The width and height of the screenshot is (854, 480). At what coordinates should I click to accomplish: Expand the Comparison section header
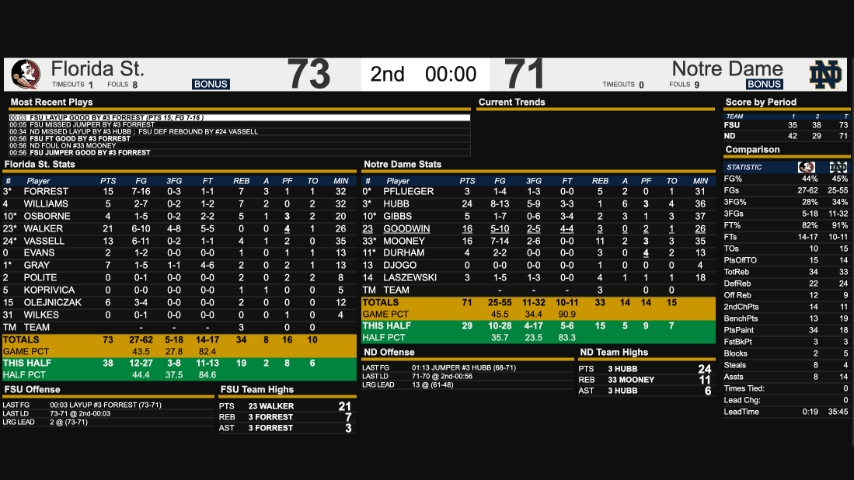click(x=753, y=150)
